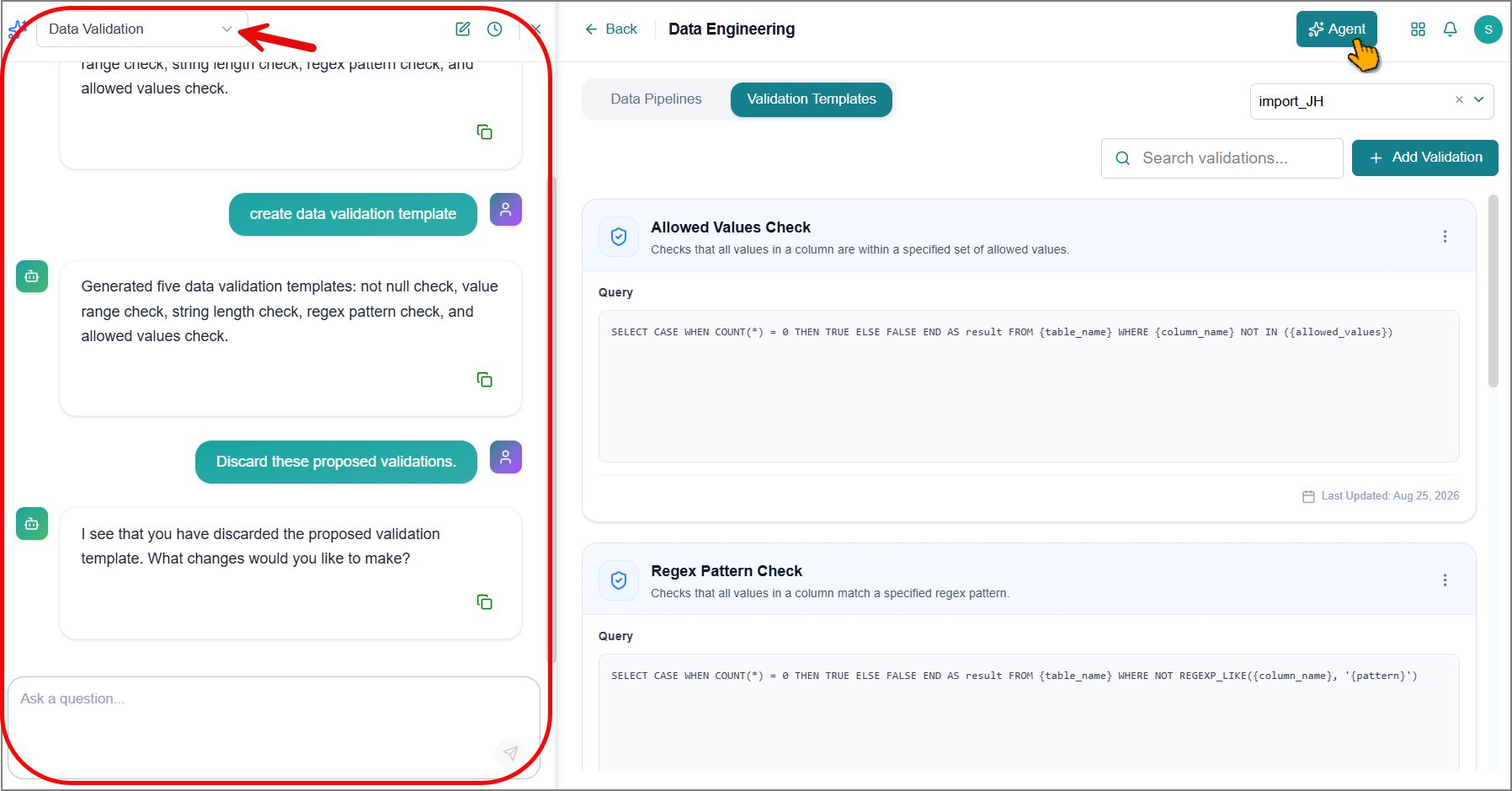Image resolution: width=1512 pixels, height=791 pixels.
Task: Copy the first truncated response at top
Action: 484,132
